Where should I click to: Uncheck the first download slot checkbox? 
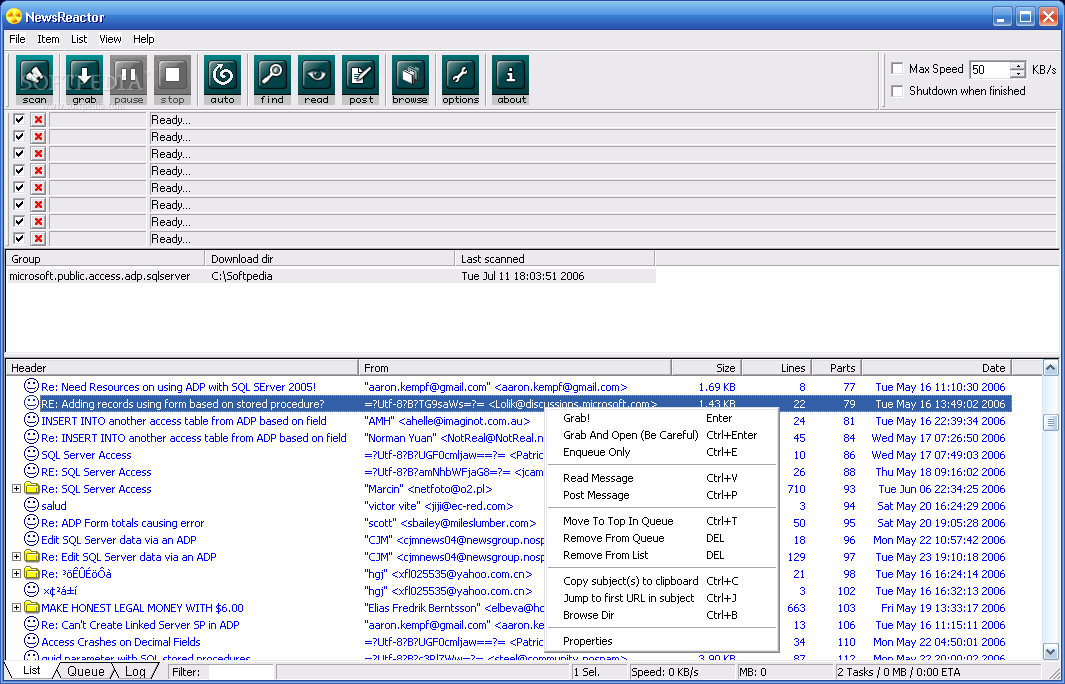tap(19, 120)
